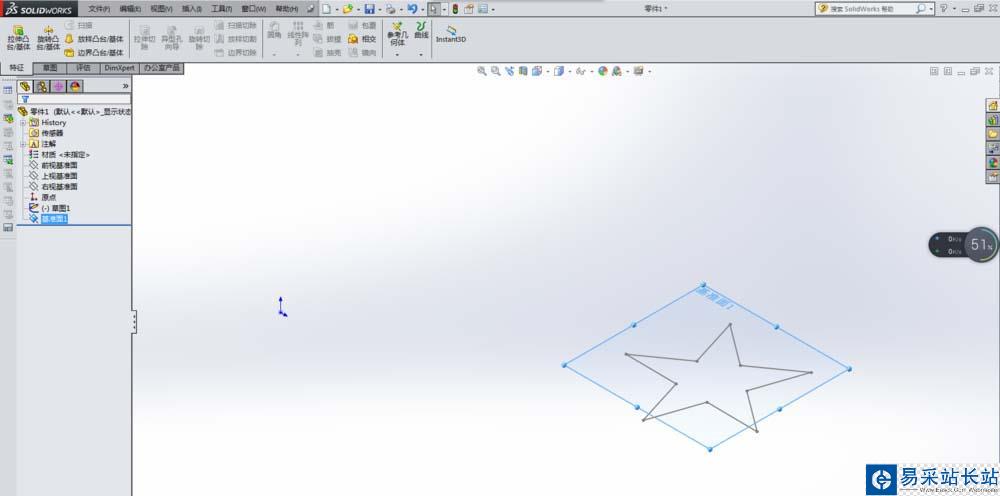
Task: Click the feature tree filter field
Action: pyautogui.click(x=75, y=99)
